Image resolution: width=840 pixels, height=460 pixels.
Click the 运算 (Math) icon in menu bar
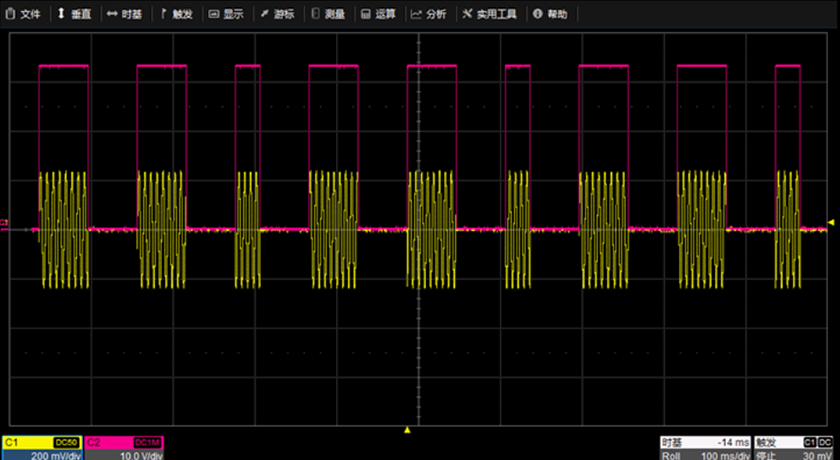coord(365,15)
